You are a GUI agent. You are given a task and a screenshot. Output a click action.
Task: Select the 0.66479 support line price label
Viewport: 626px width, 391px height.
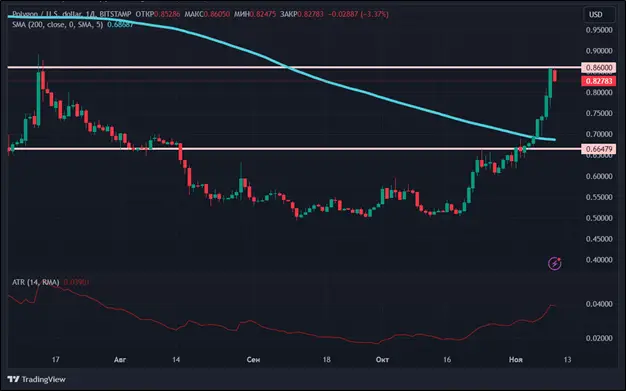click(598, 149)
